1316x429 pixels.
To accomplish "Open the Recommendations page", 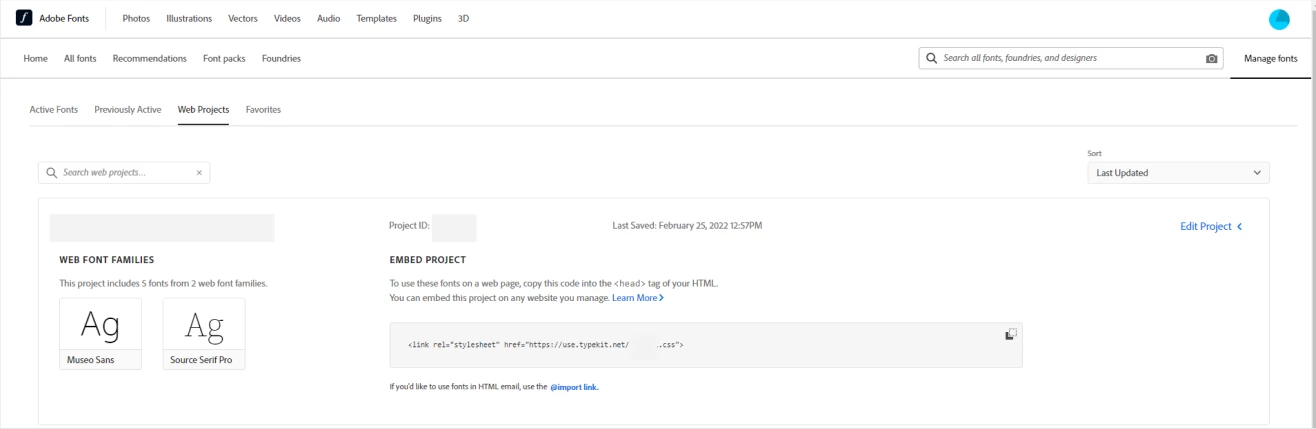I will [150, 58].
